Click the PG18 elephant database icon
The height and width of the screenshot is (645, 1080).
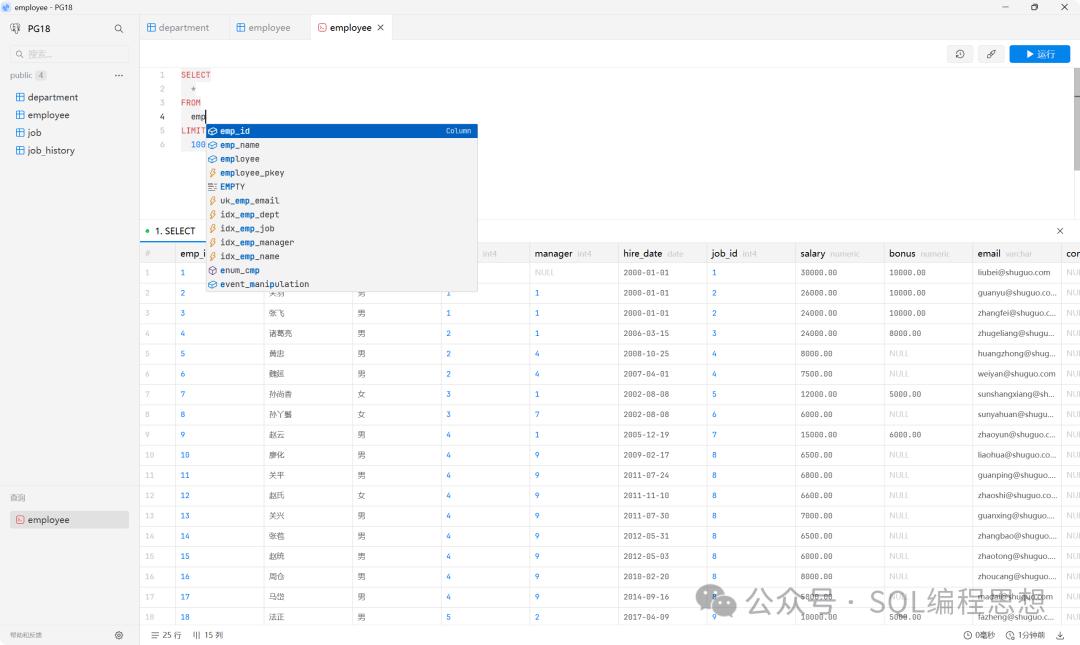point(15,29)
